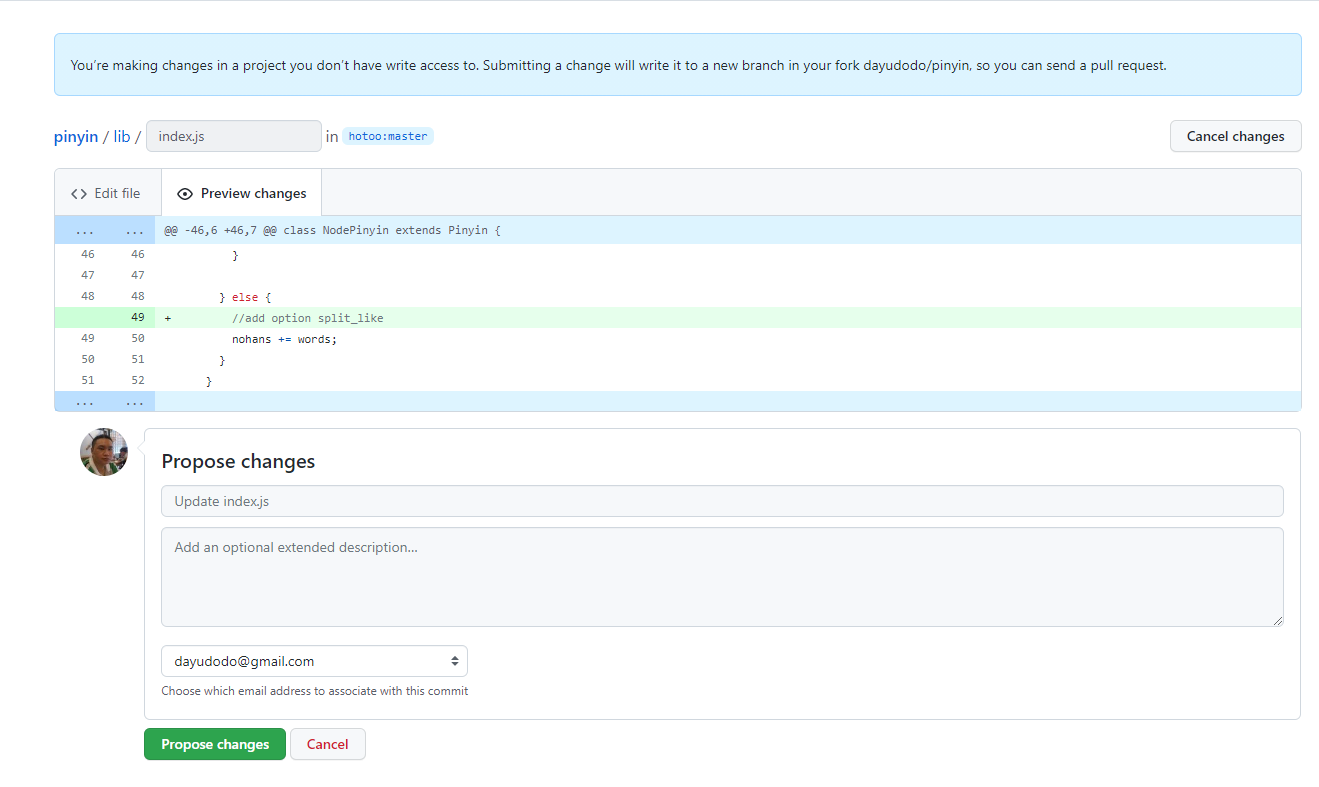Select the added line '//add option split_like'
This screenshot has width=1319, height=787.
pos(307,318)
